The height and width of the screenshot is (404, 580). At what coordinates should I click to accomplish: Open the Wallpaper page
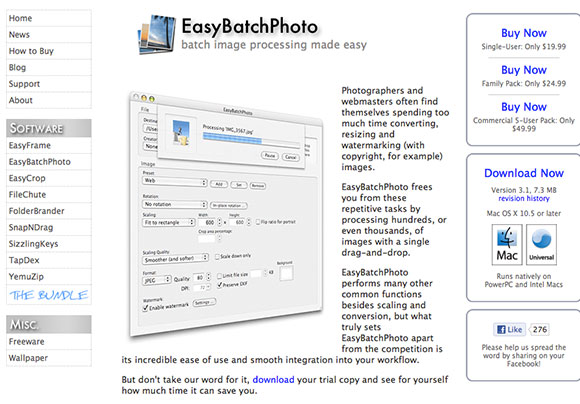pyautogui.click(x=48, y=358)
